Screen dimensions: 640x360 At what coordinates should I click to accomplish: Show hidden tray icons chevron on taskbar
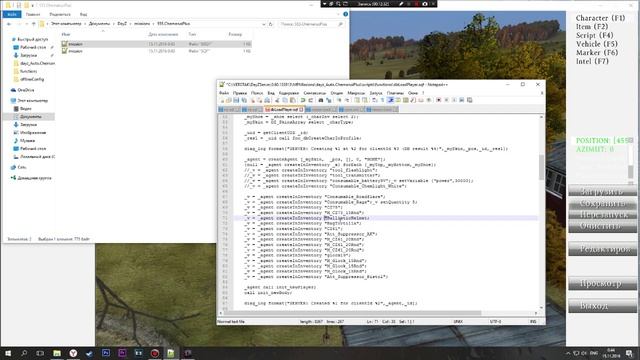pyautogui.click(x=568, y=353)
